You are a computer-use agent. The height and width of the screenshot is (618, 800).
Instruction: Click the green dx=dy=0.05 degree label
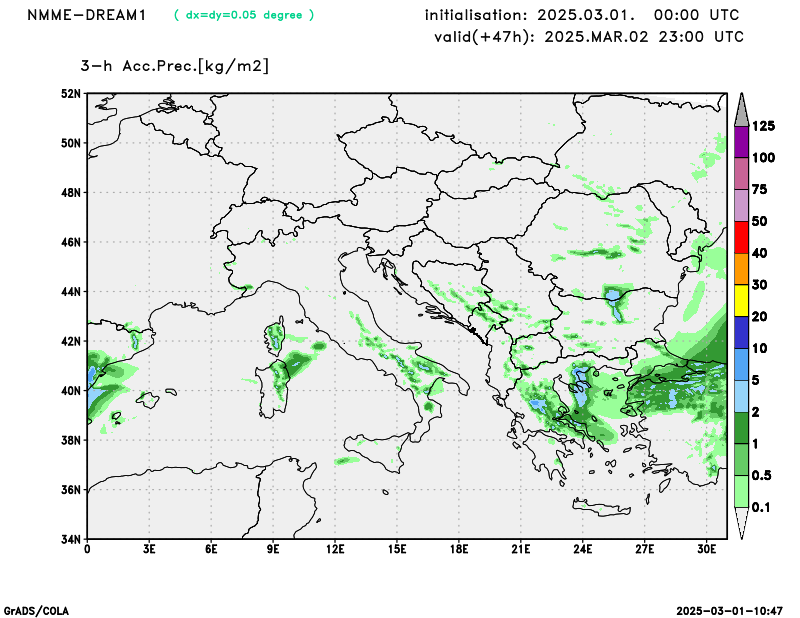point(244,15)
